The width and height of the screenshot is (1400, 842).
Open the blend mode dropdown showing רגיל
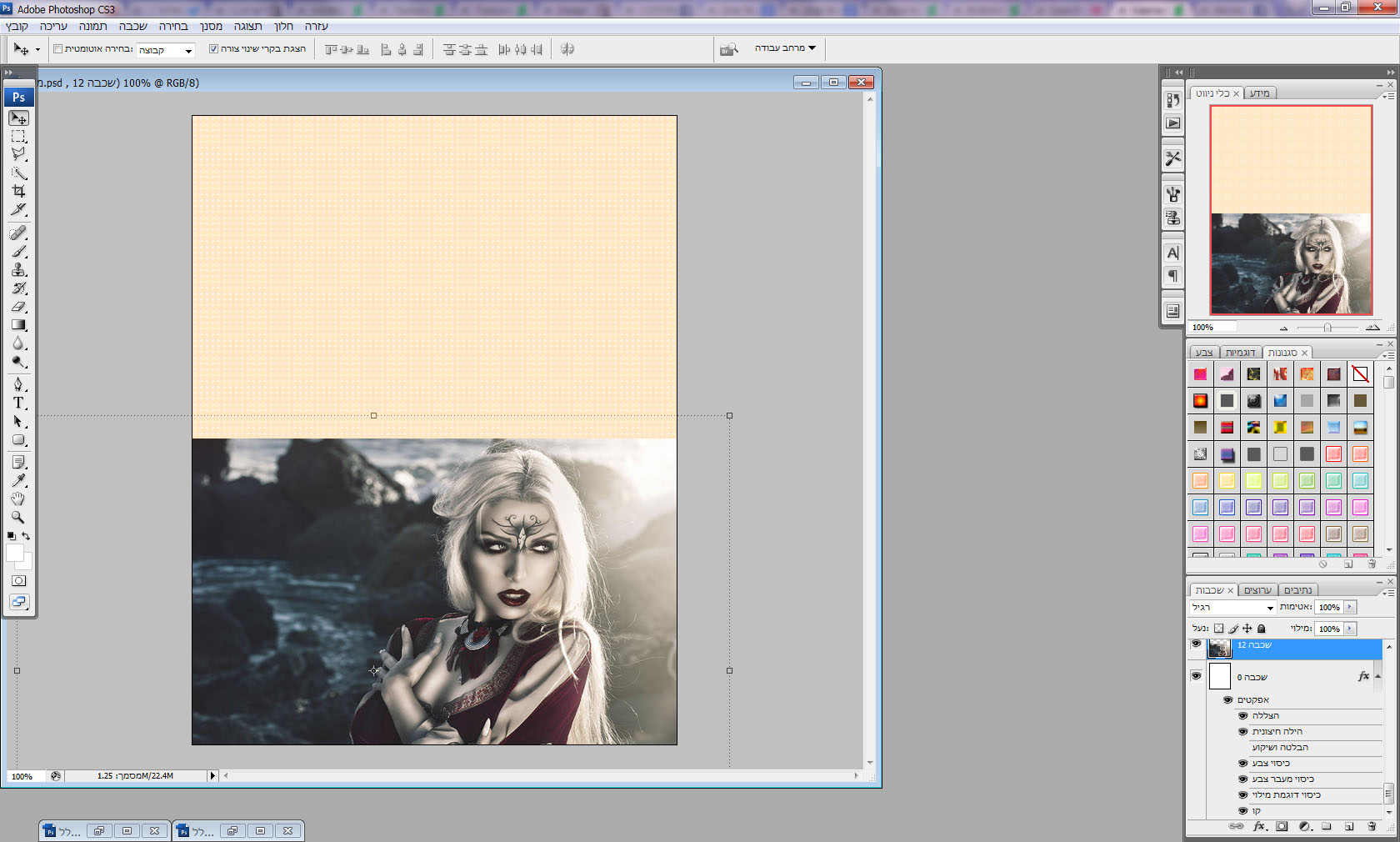pyautogui.click(x=1232, y=608)
